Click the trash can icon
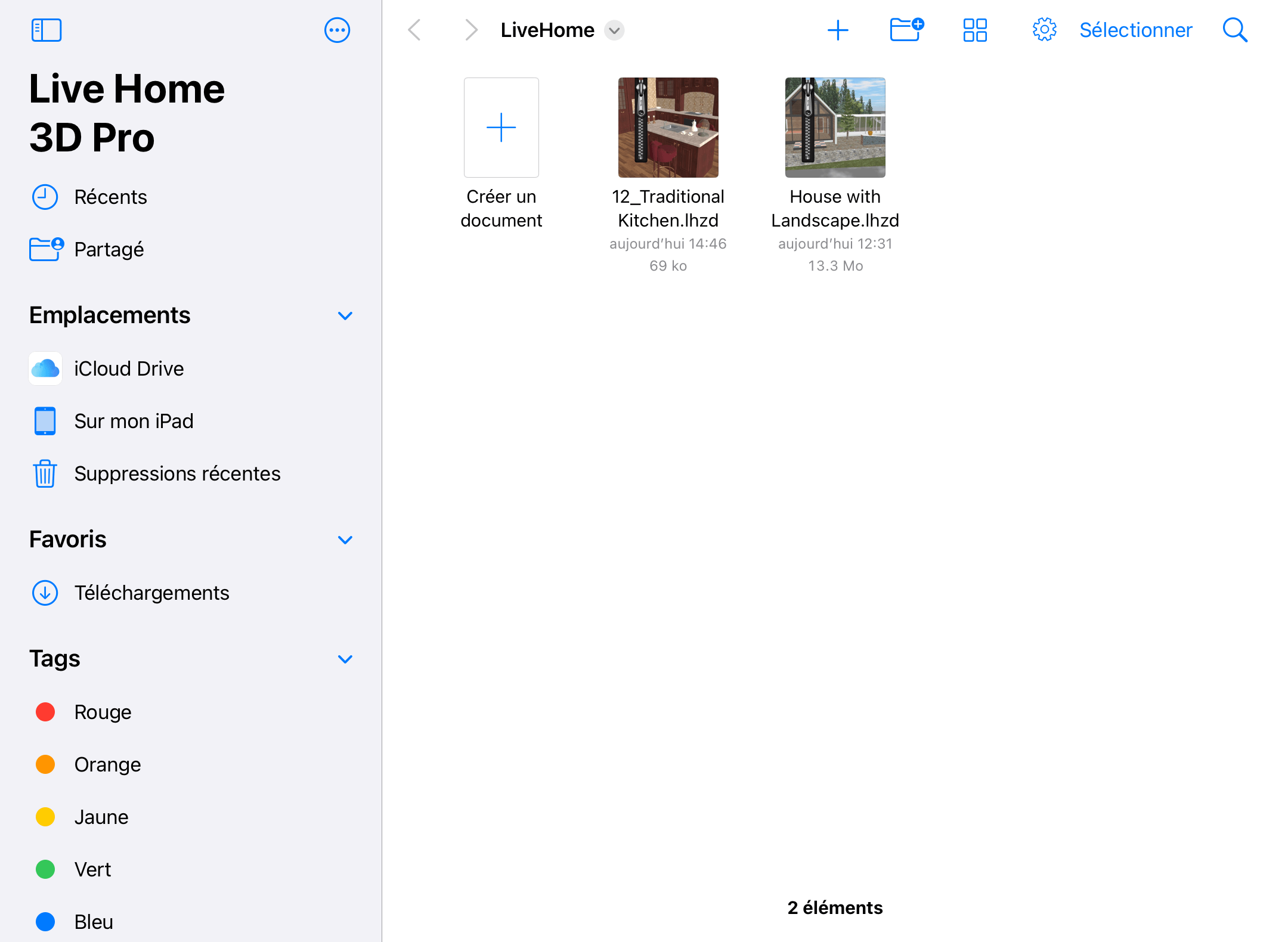 (45, 473)
